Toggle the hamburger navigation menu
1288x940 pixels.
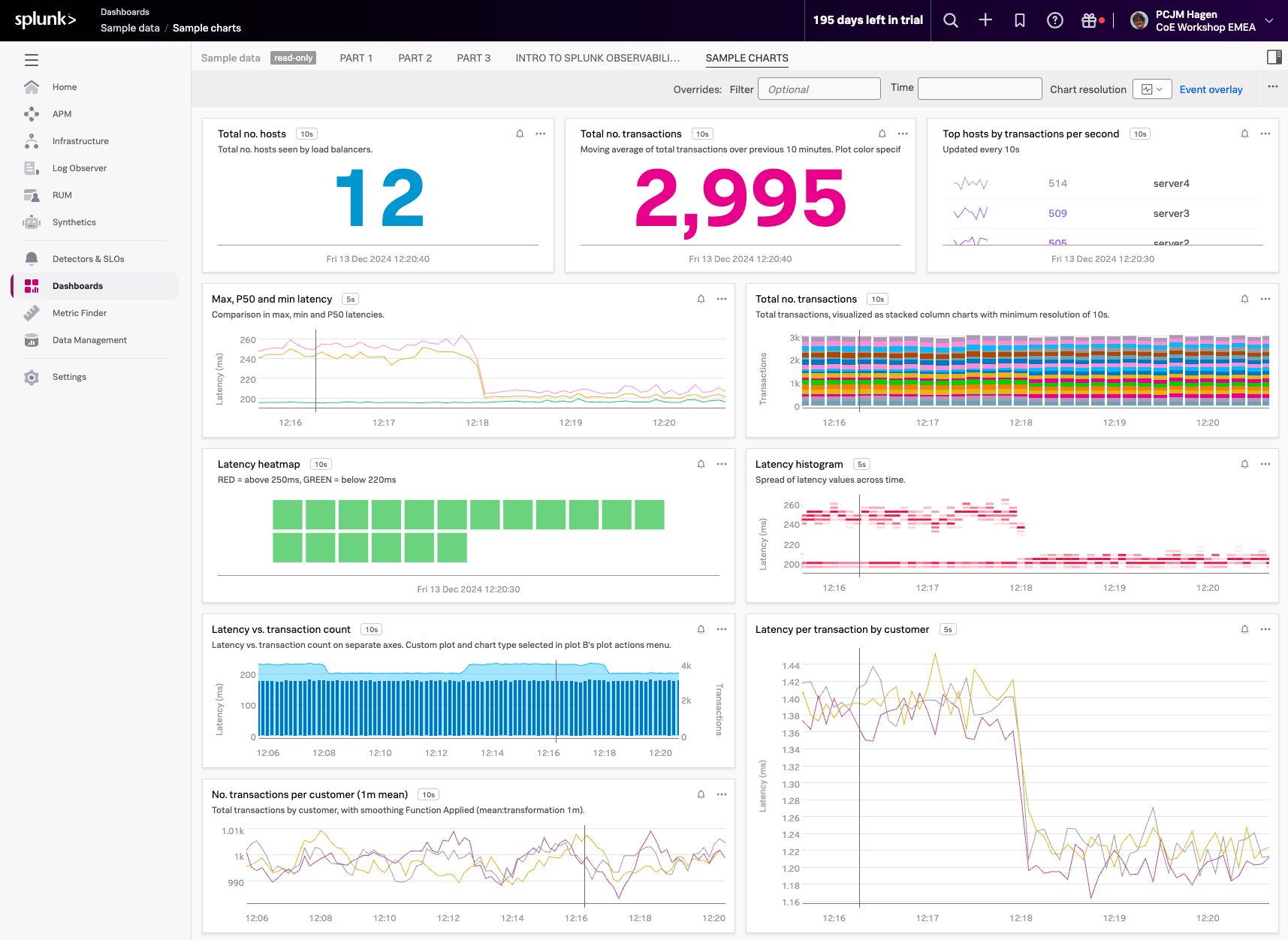[x=32, y=60]
